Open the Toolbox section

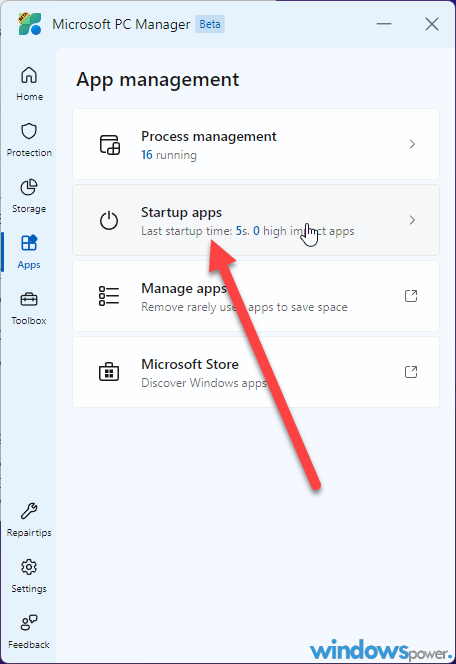(29, 308)
